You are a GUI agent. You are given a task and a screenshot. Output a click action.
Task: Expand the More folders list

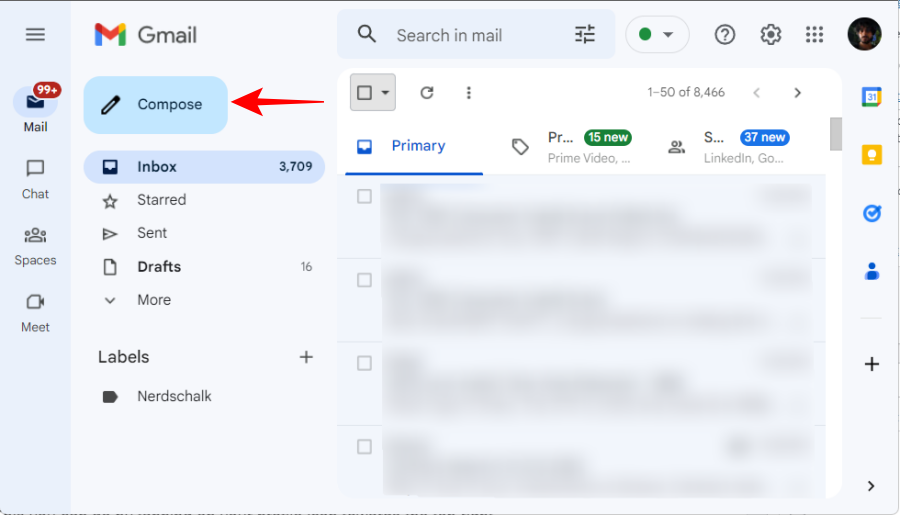204,300
